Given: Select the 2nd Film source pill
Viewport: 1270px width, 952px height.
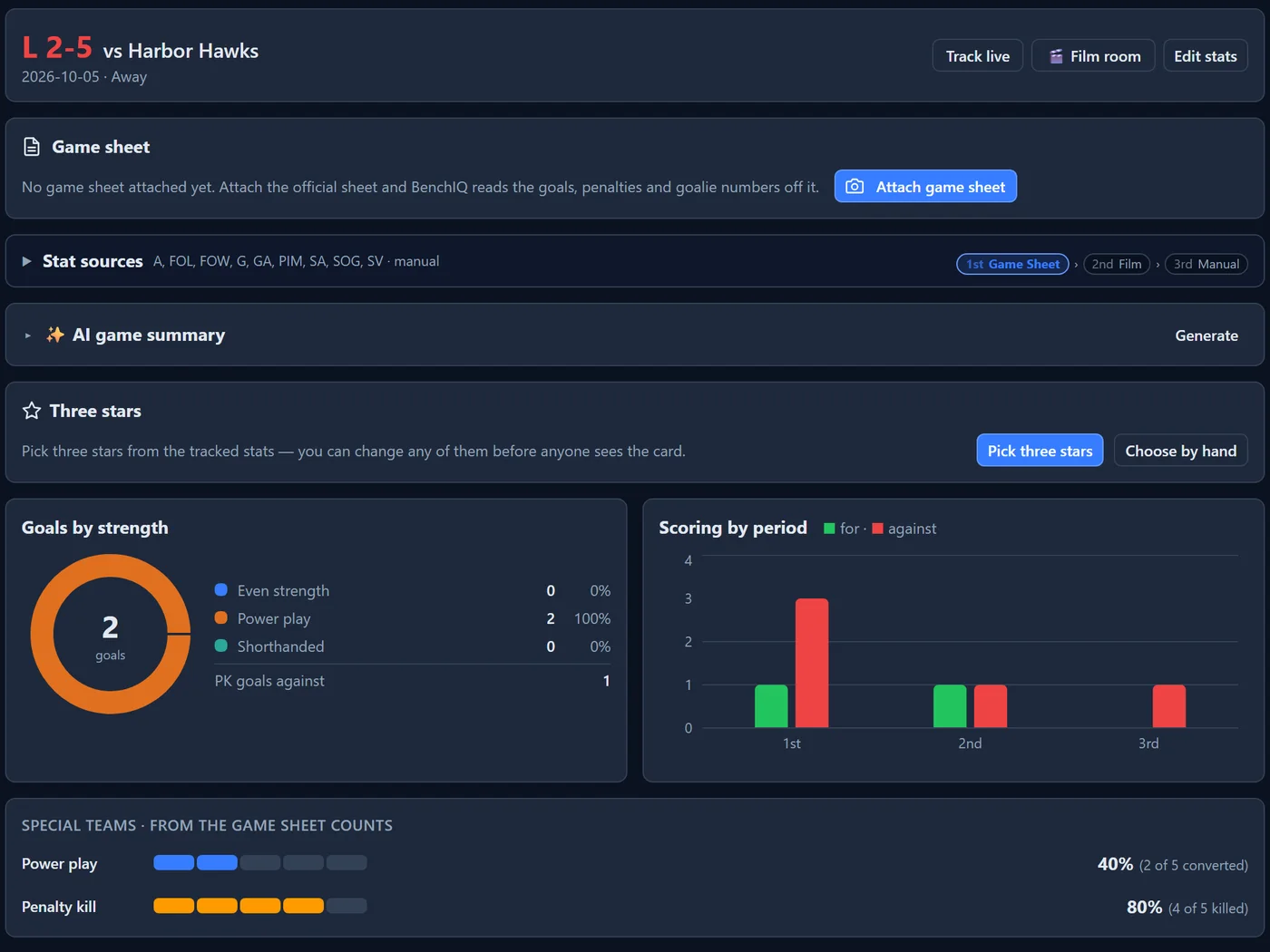Looking at the screenshot, I should point(1117,264).
